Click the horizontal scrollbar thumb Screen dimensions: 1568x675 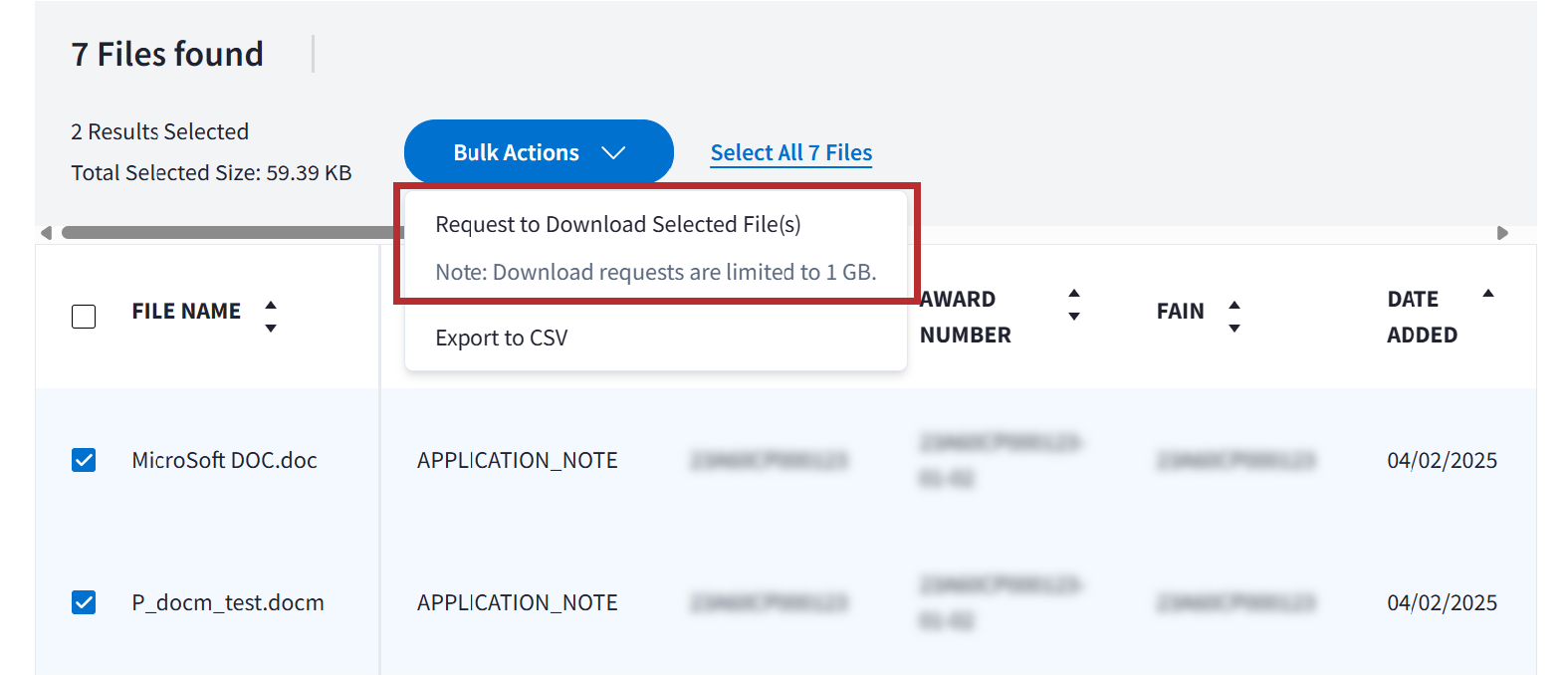point(231,233)
